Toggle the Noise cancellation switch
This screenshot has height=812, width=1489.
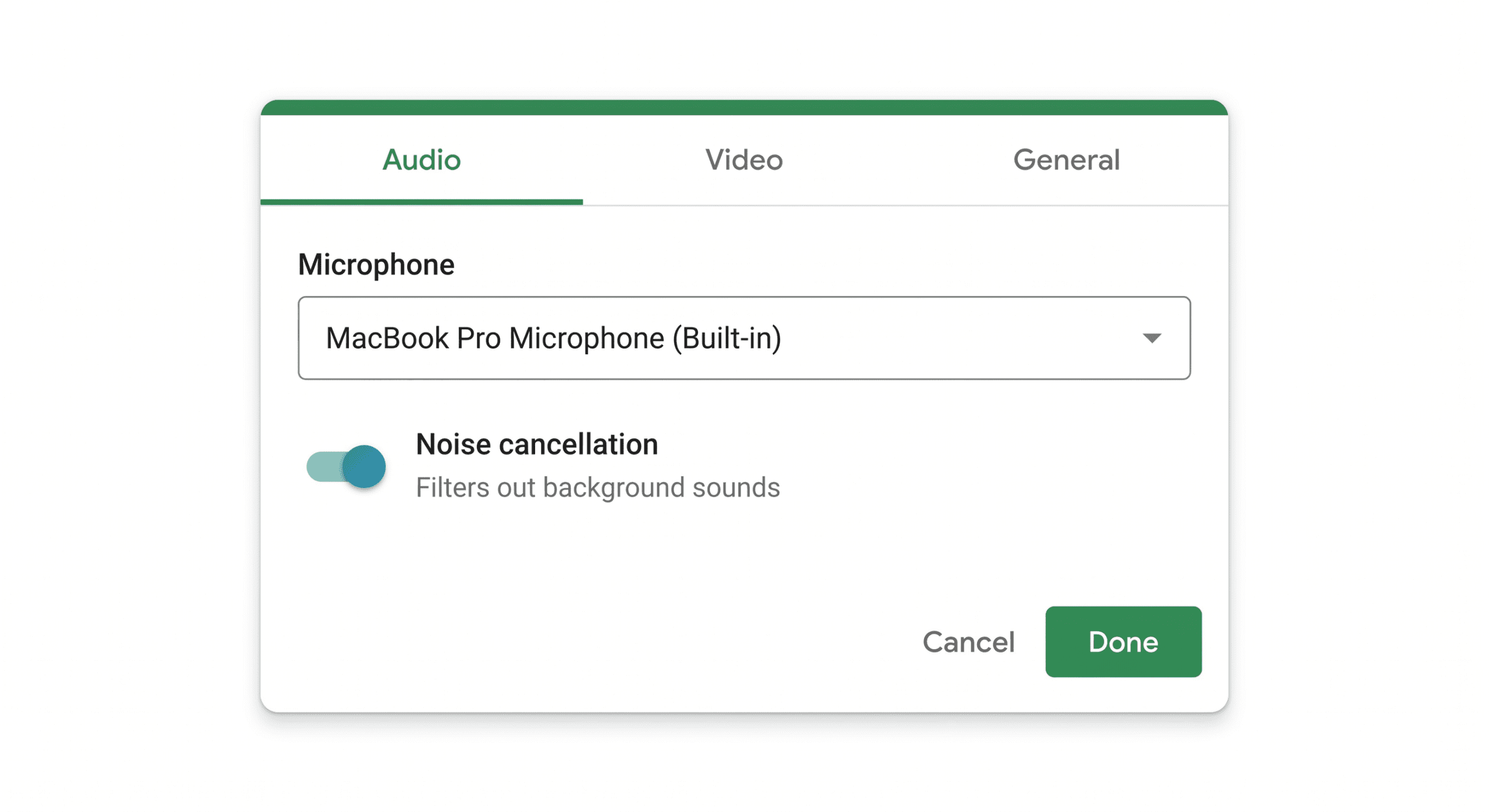tap(346, 466)
